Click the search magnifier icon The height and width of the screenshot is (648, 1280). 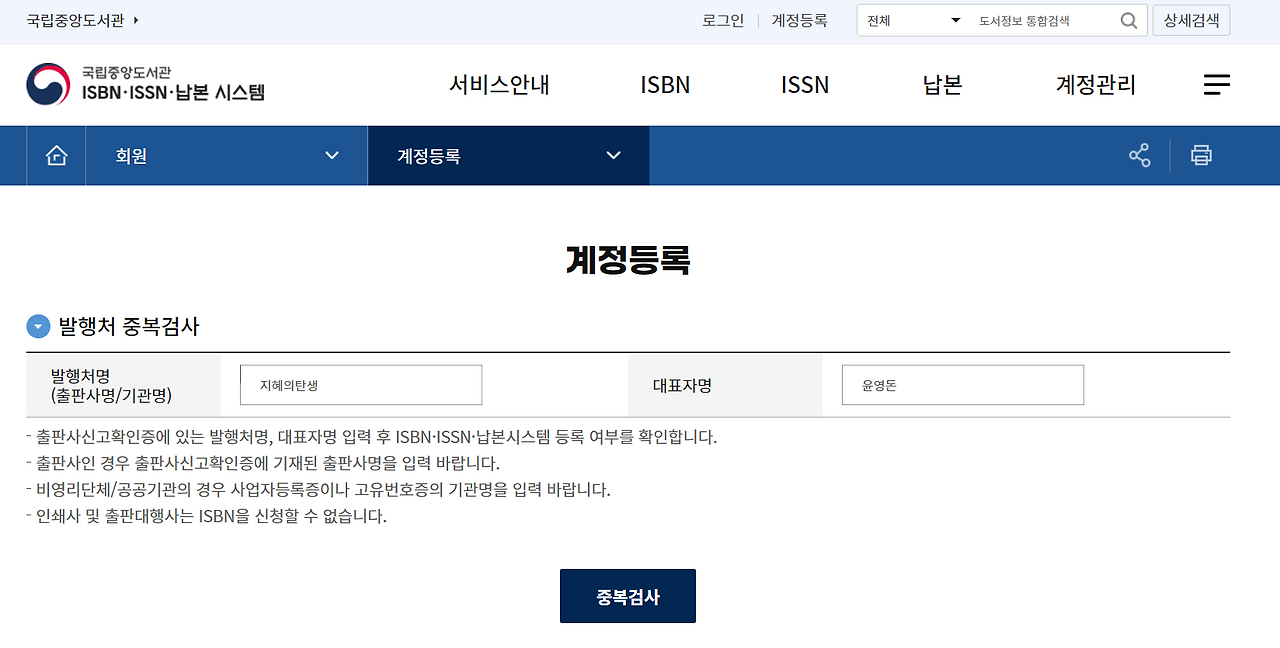click(1129, 20)
